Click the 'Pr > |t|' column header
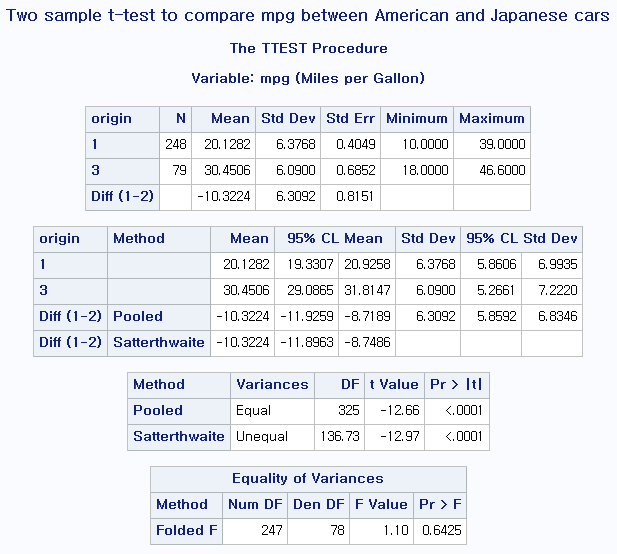617x554 pixels. pos(456,384)
